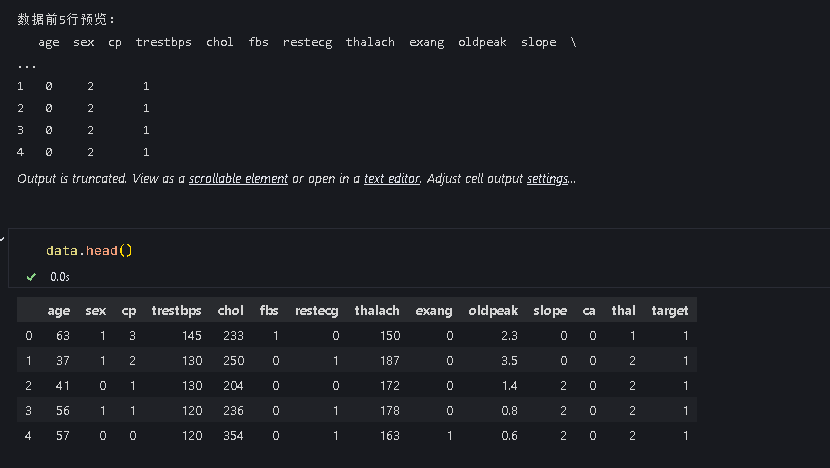The height and width of the screenshot is (468, 830).
Task: Click 'trestbps' in the truncated text output
Action: point(164,42)
